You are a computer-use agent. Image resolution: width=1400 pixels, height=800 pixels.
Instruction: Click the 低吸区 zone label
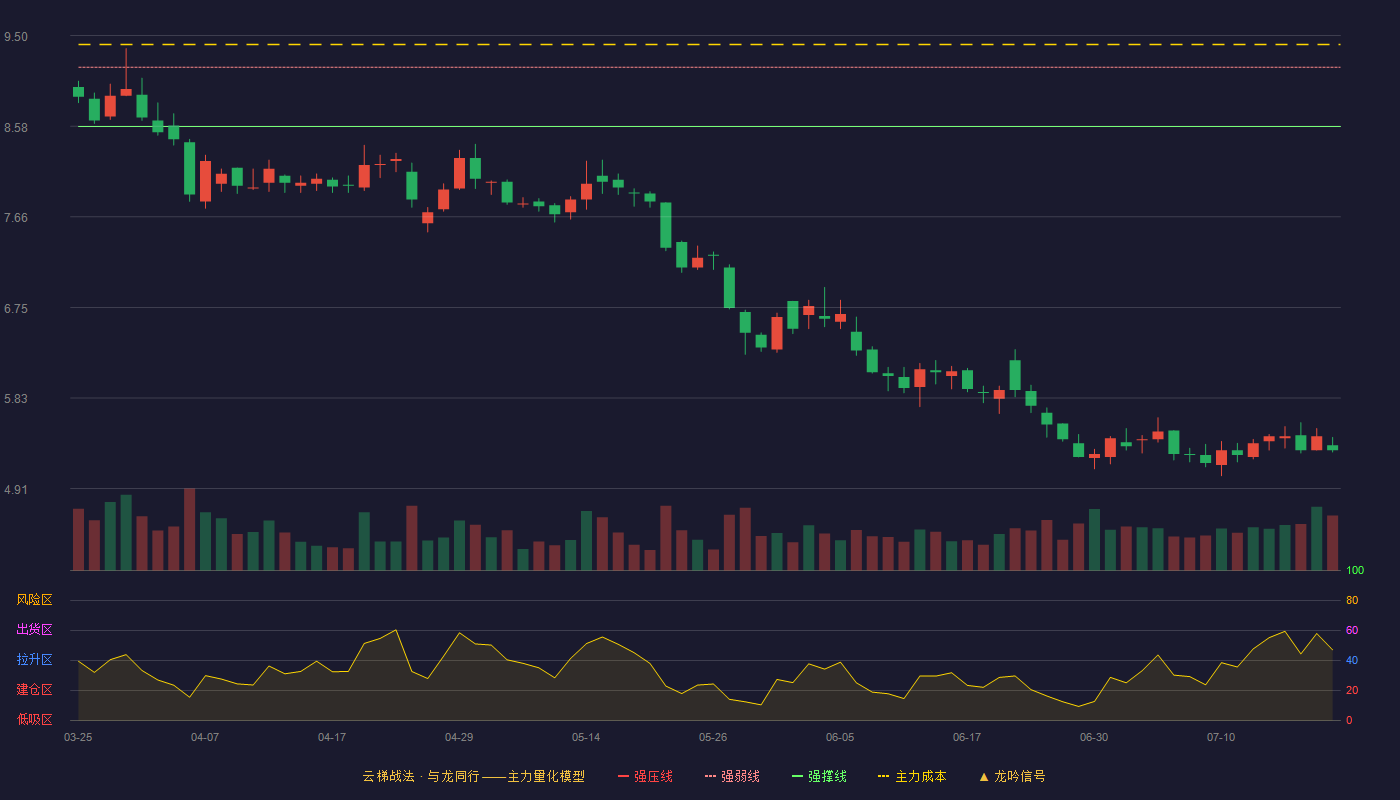pyautogui.click(x=34, y=720)
